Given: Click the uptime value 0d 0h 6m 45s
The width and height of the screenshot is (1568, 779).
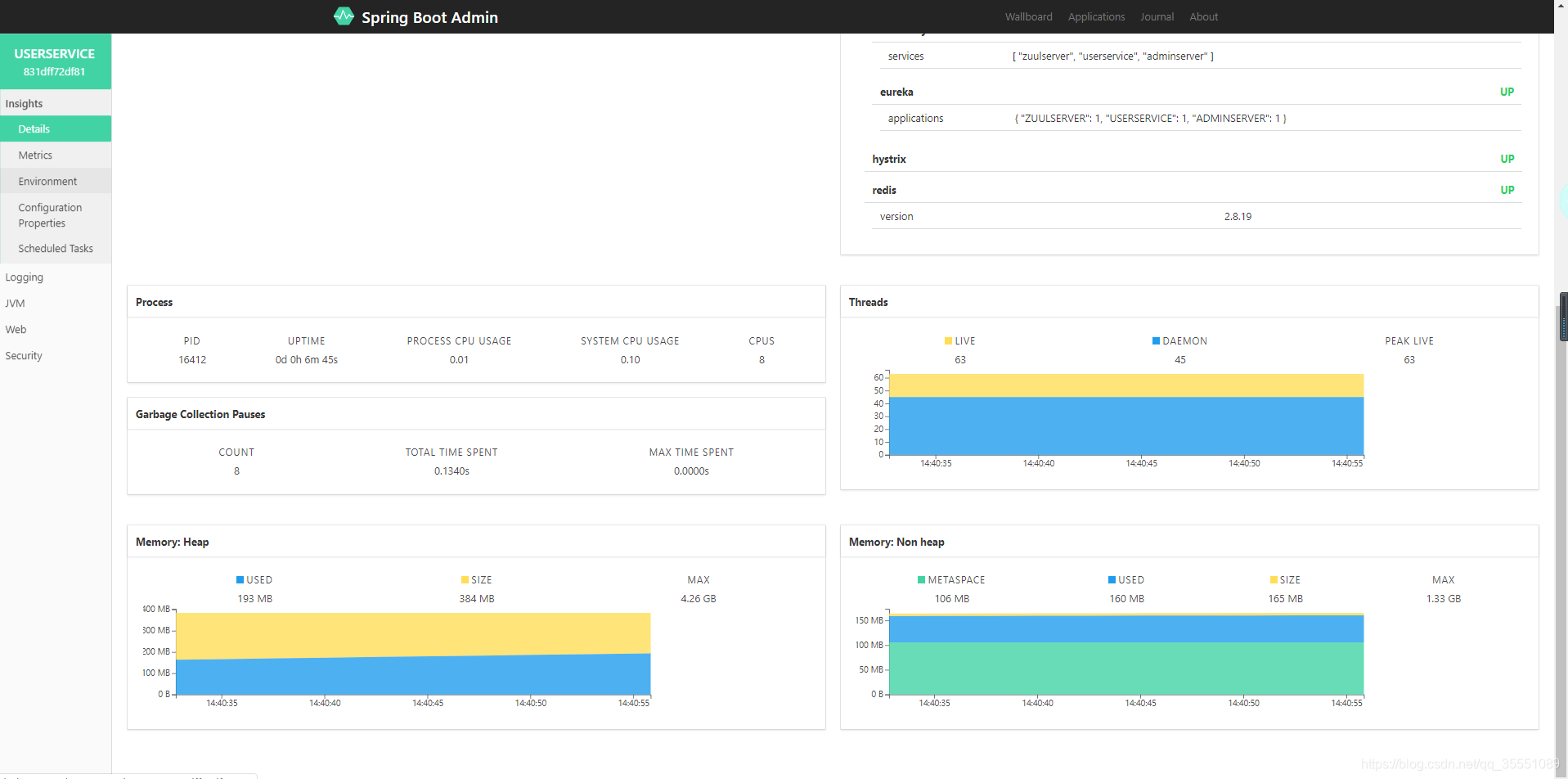Looking at the screenshot, I should coord(307,360).
